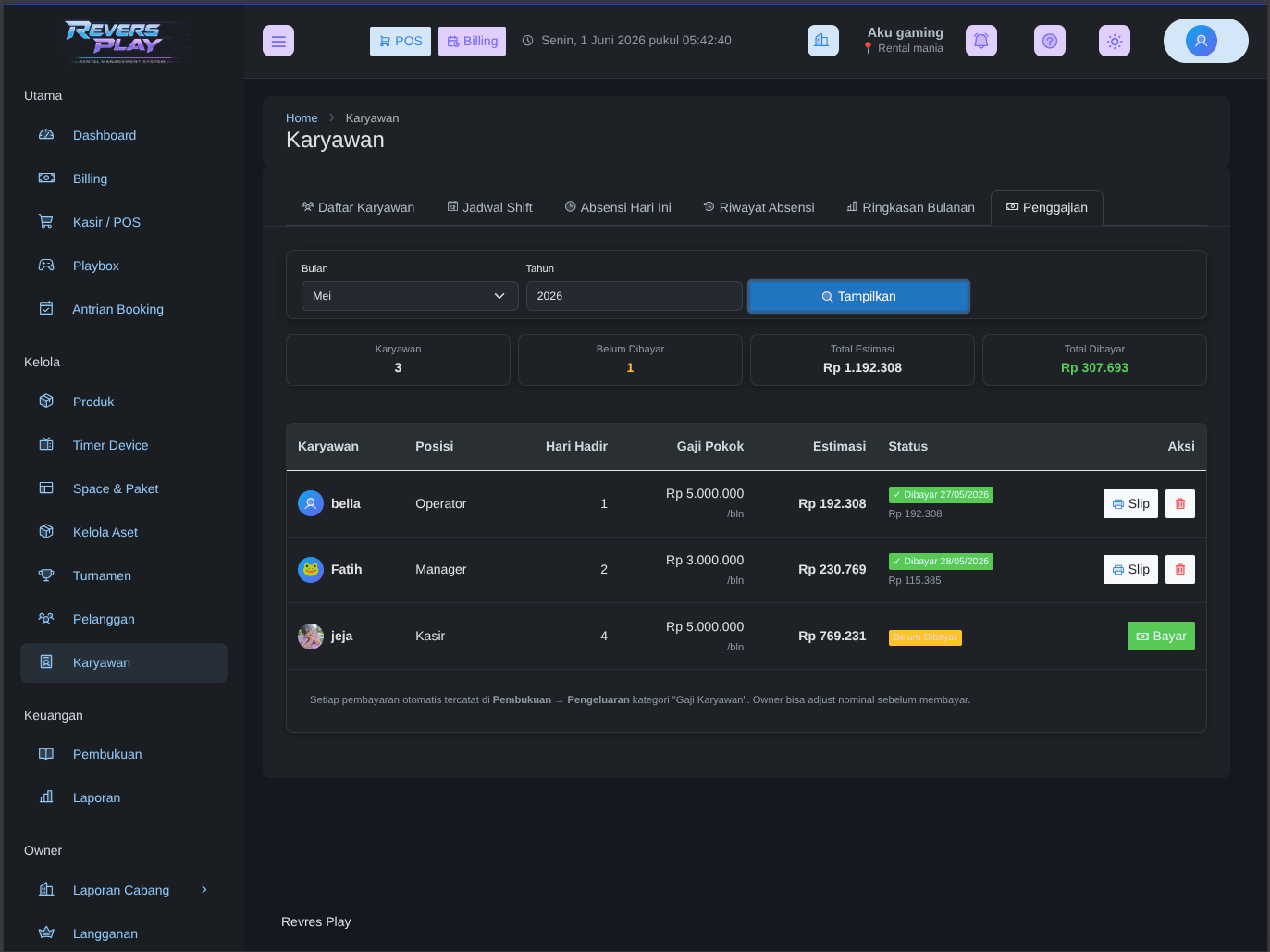Click the Tampilkan button

click(858, 296)
